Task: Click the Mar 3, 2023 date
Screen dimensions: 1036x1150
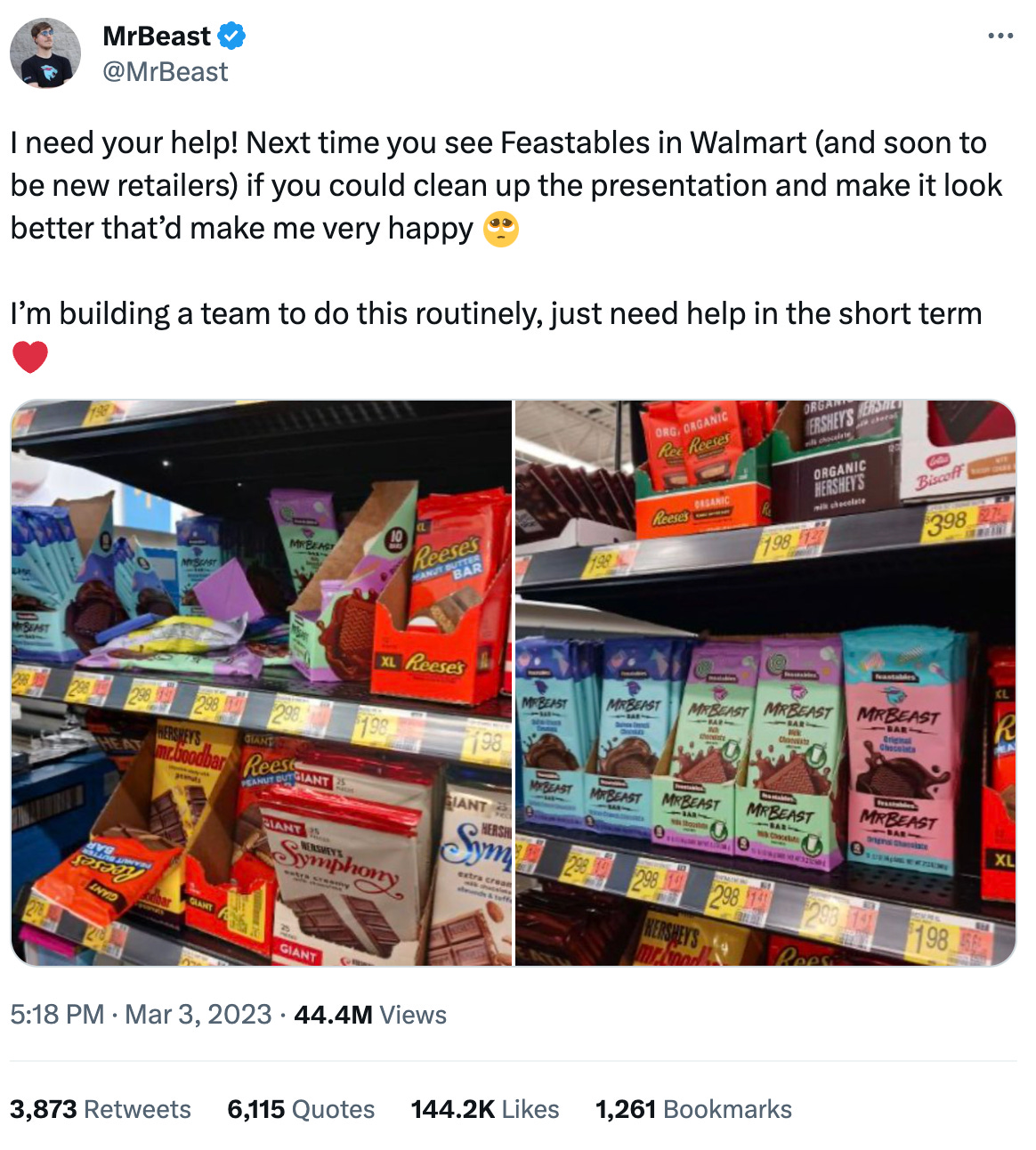Action: click(198, 1015)
